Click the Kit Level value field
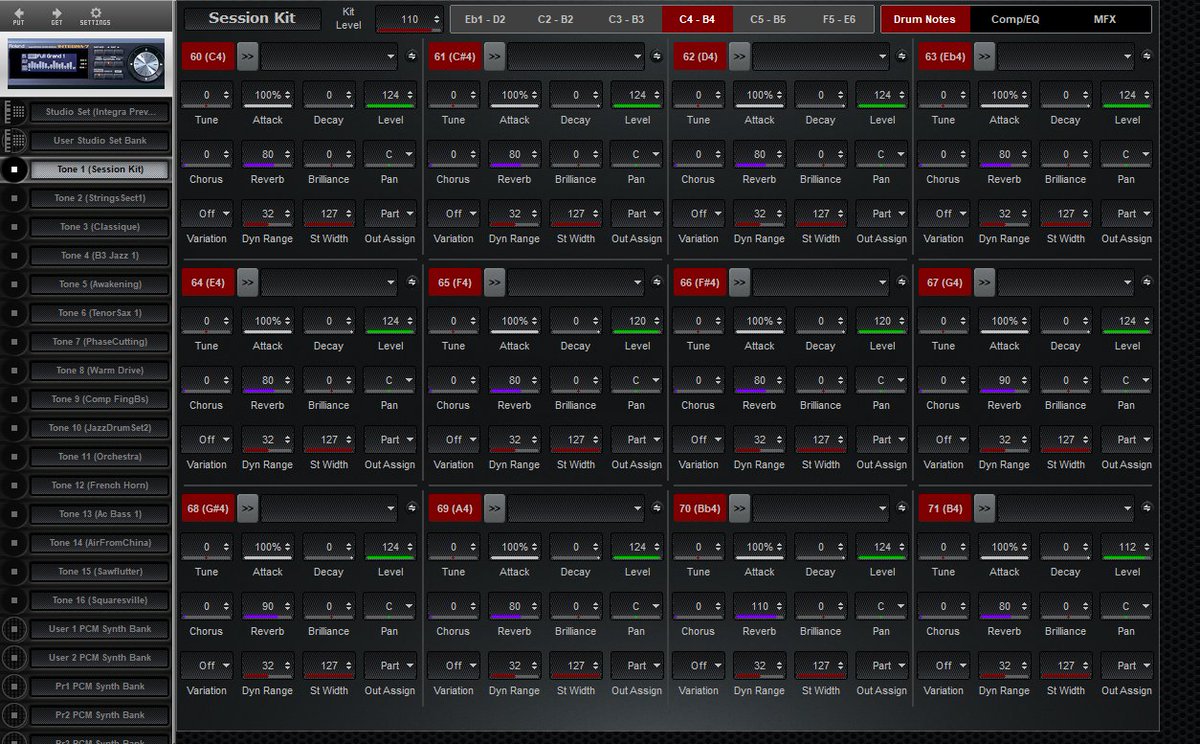 [405, 18]
